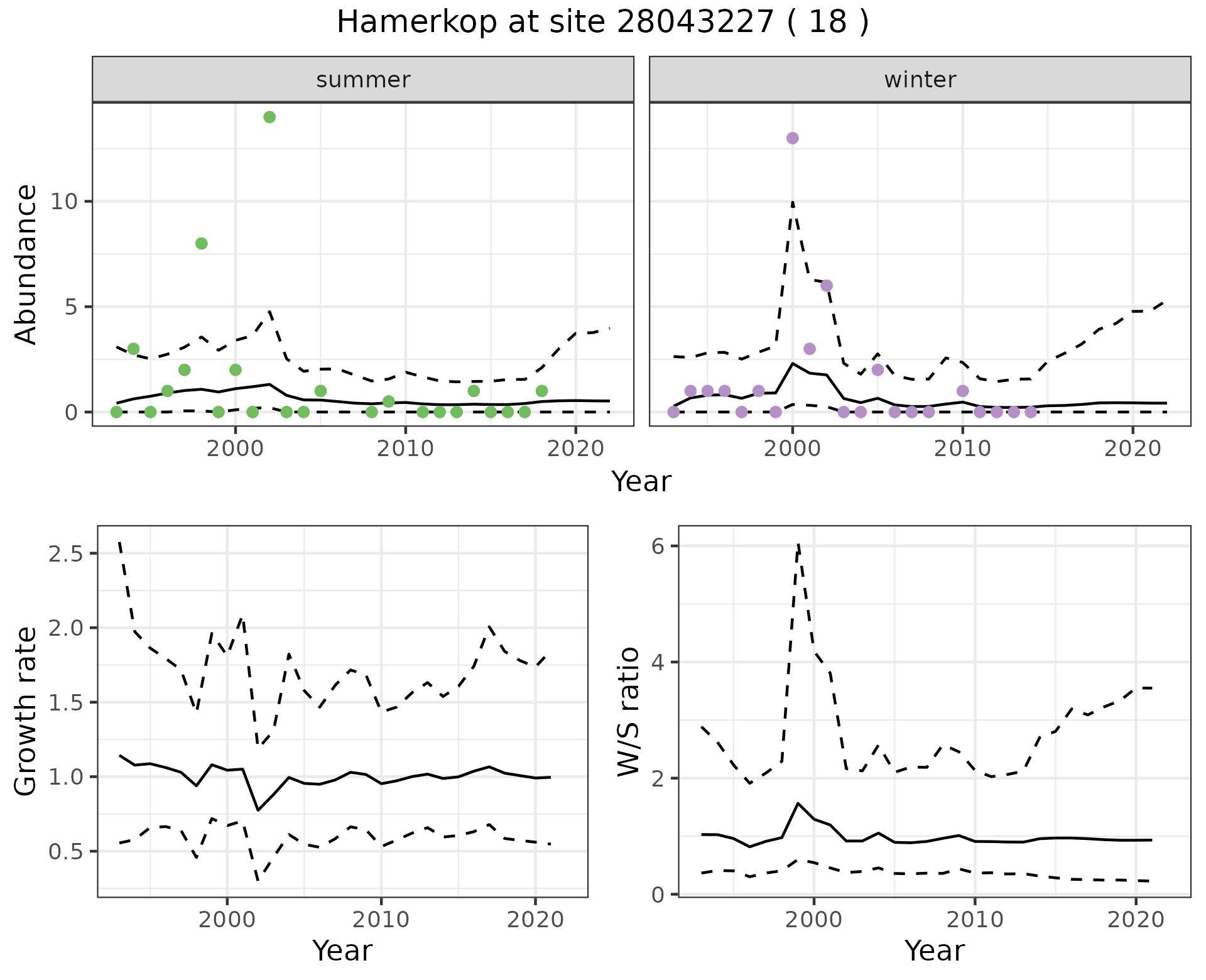1206x980 pixels.
Task: Click the shared Year label below abundance panels
Action: pos(641,482)
